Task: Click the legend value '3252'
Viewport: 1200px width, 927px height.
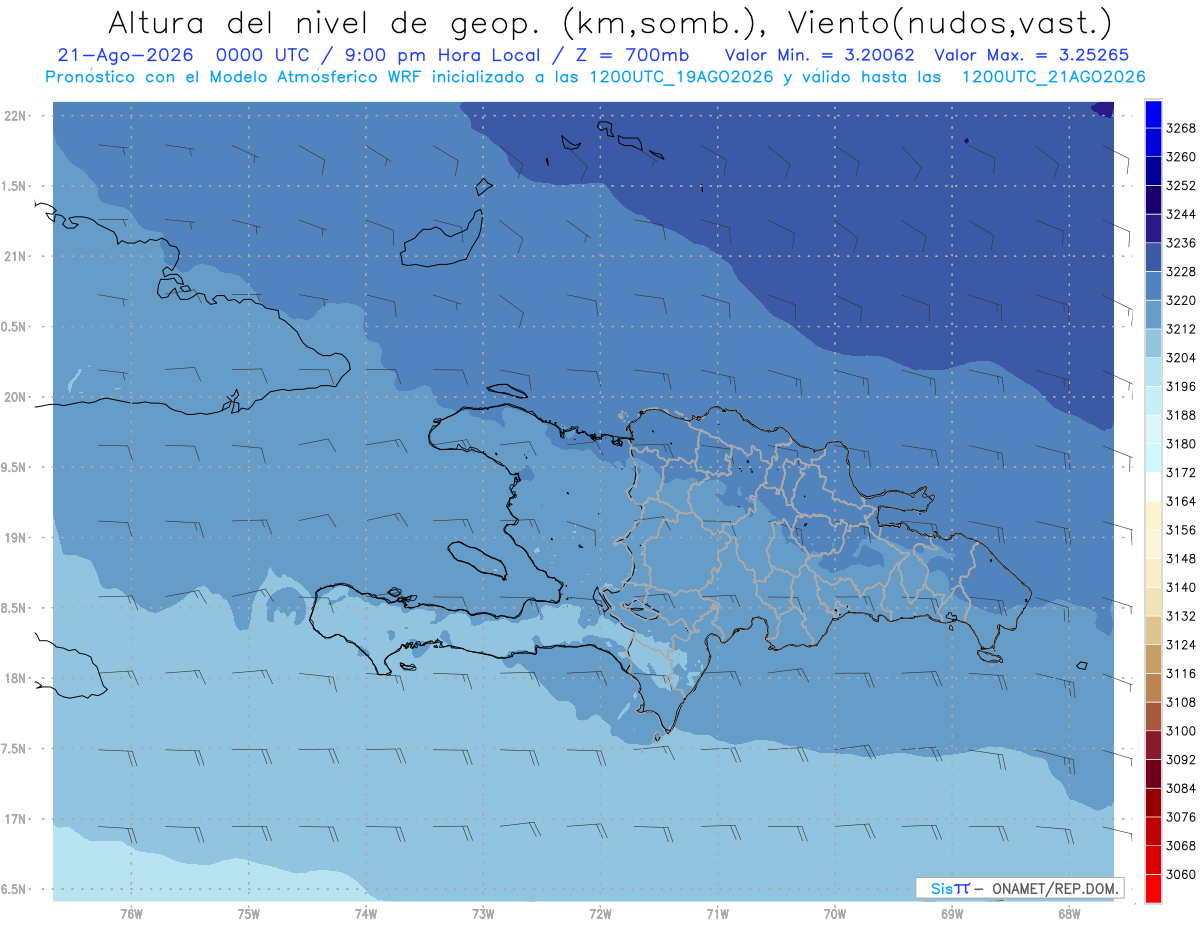Action: pyautogui.click(x=1181, y=186)
